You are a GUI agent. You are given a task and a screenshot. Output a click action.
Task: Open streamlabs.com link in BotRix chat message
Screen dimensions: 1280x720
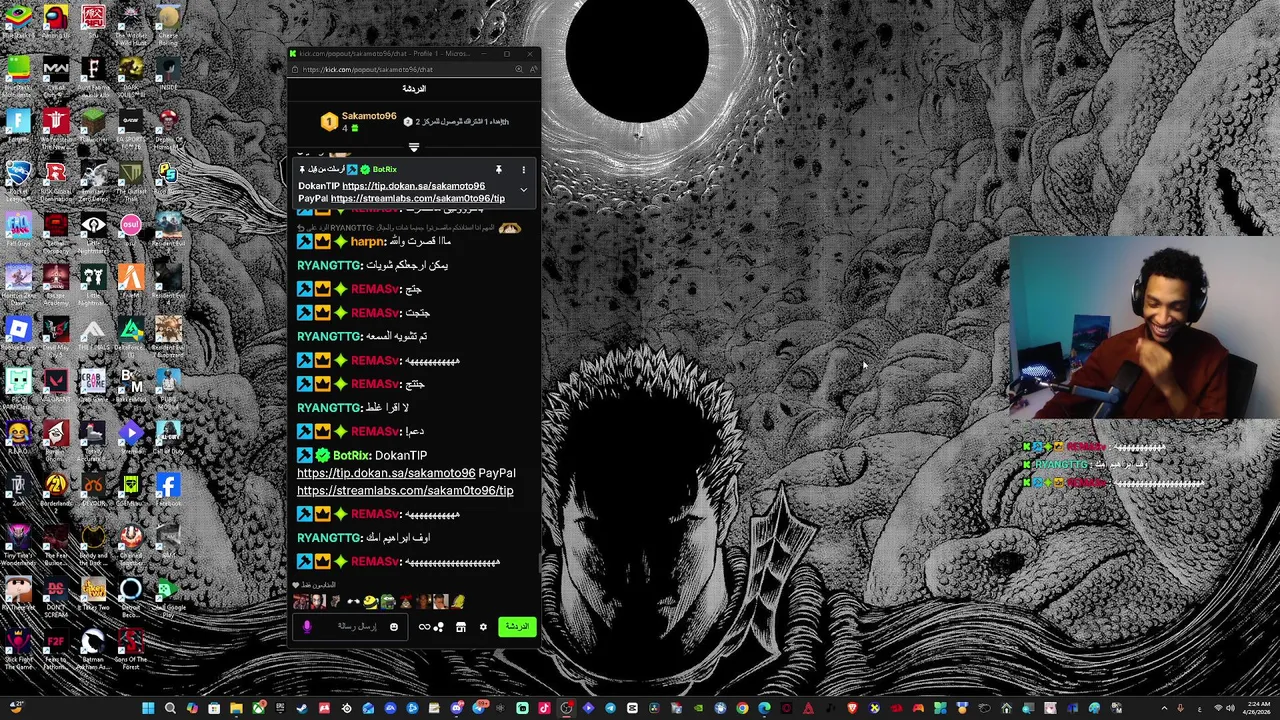coord(405,491)
